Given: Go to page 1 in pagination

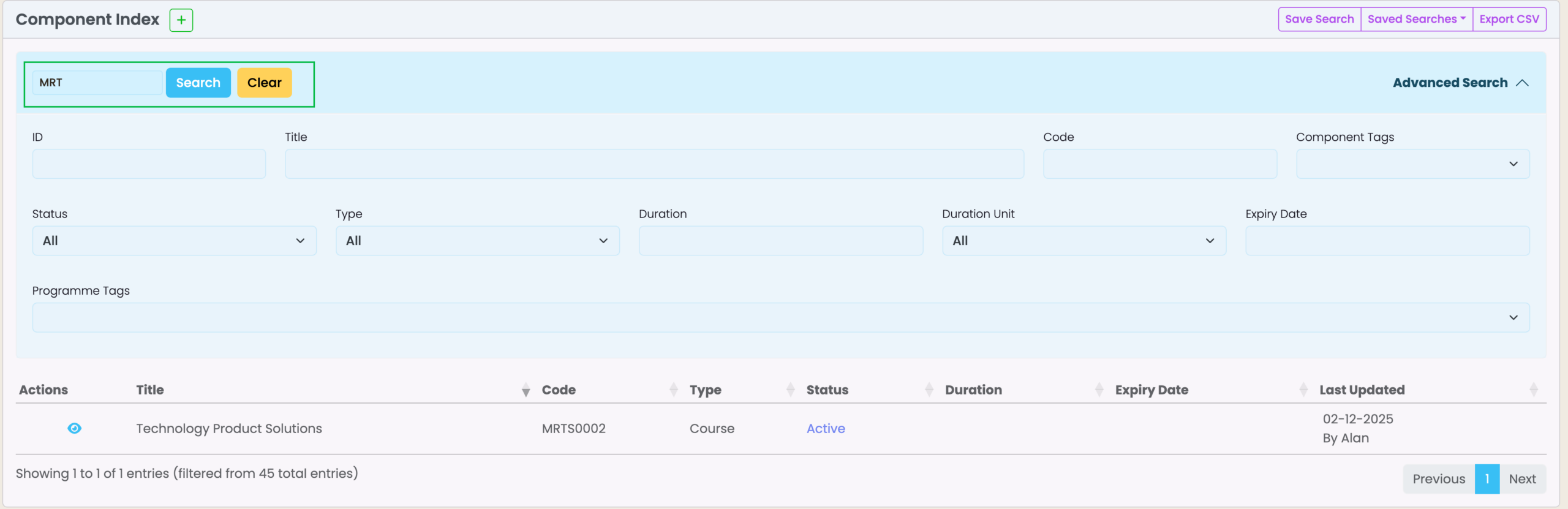Looking at the screenshot, I should [x=1487, y=479].
